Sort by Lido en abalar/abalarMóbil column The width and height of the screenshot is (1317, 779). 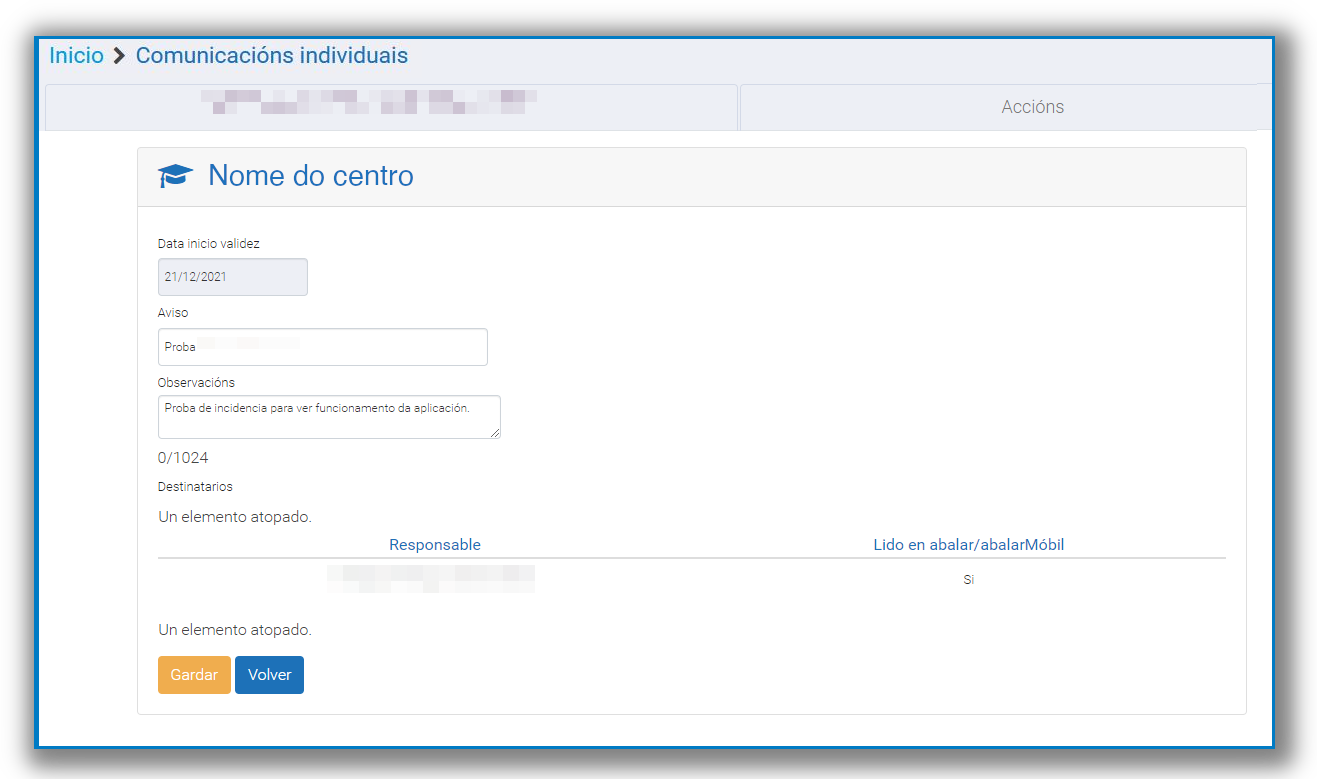pyautogui.click(x=968, y=545)
